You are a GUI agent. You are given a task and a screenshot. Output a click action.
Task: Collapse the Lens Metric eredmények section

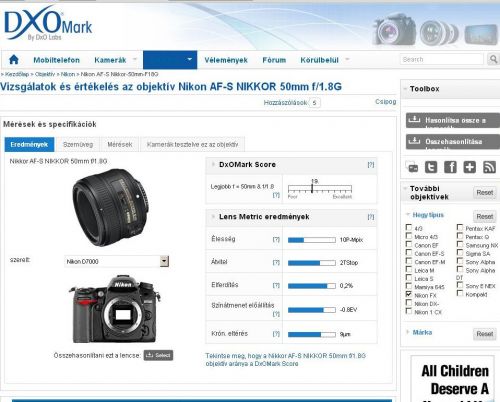(x=213, y=217)
